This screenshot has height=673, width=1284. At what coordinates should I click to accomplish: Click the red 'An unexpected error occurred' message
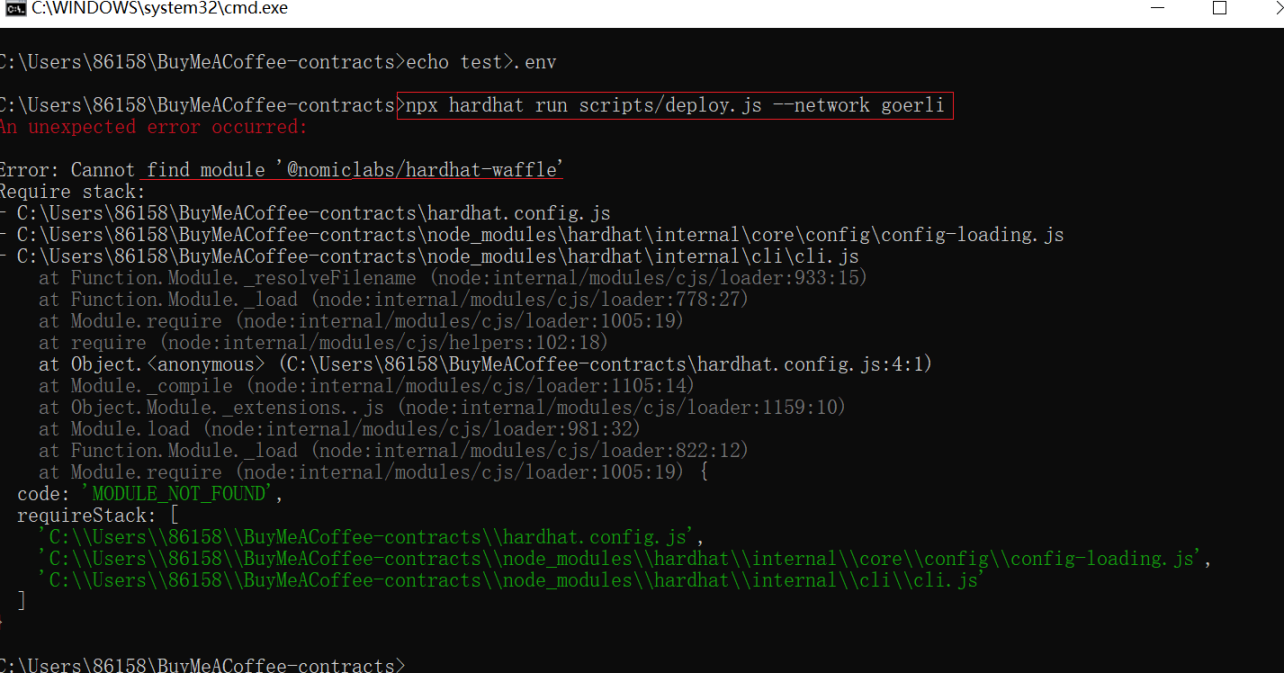[153, 127]
